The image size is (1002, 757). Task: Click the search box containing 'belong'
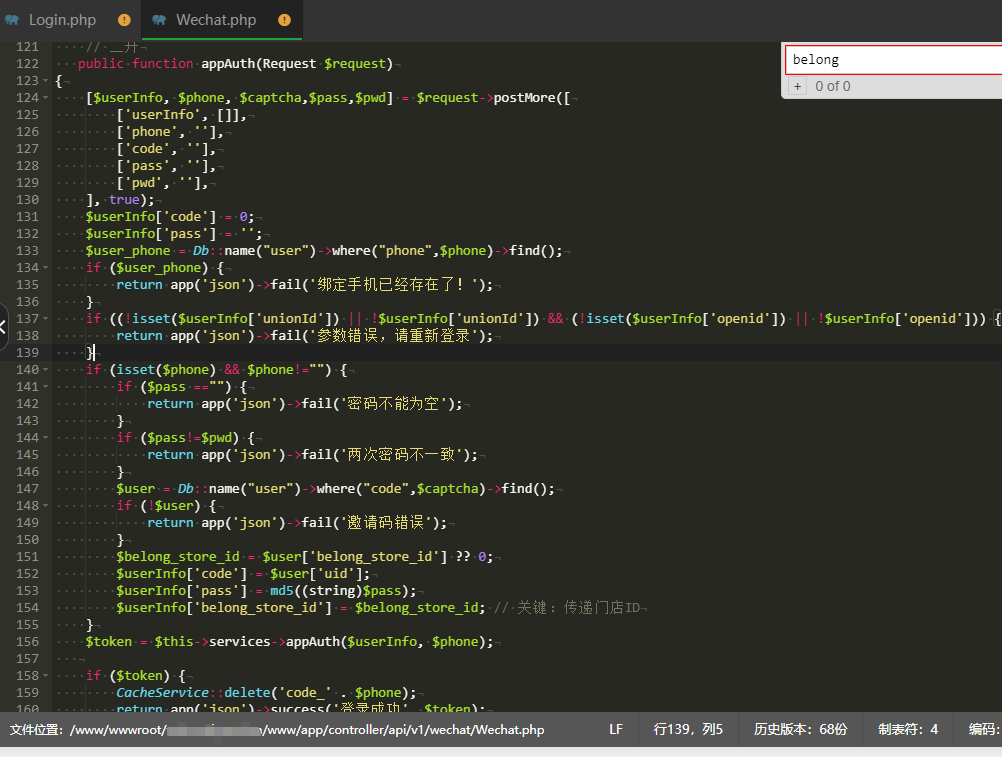pyautogui.click(x=892, y=60)
